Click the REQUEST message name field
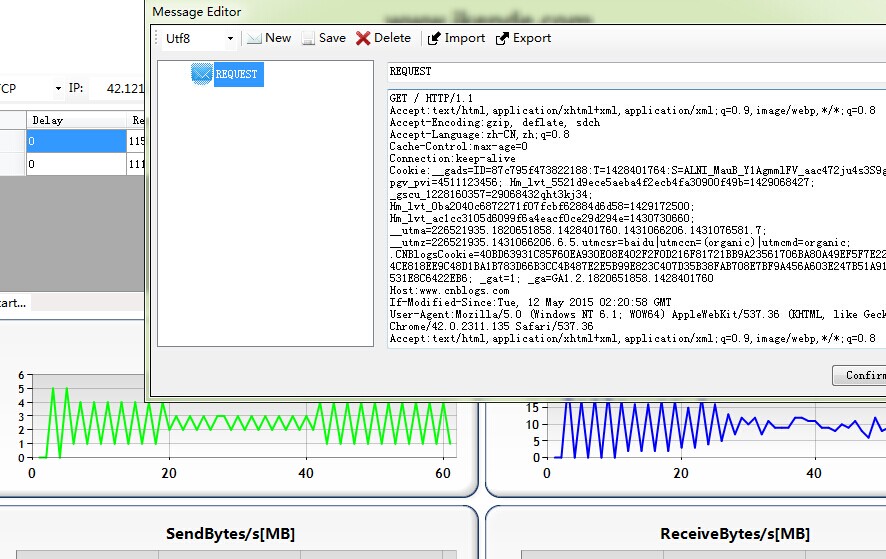Image resolution: width=886 pixels, height=559 pixels. click(x=636, y=71)
